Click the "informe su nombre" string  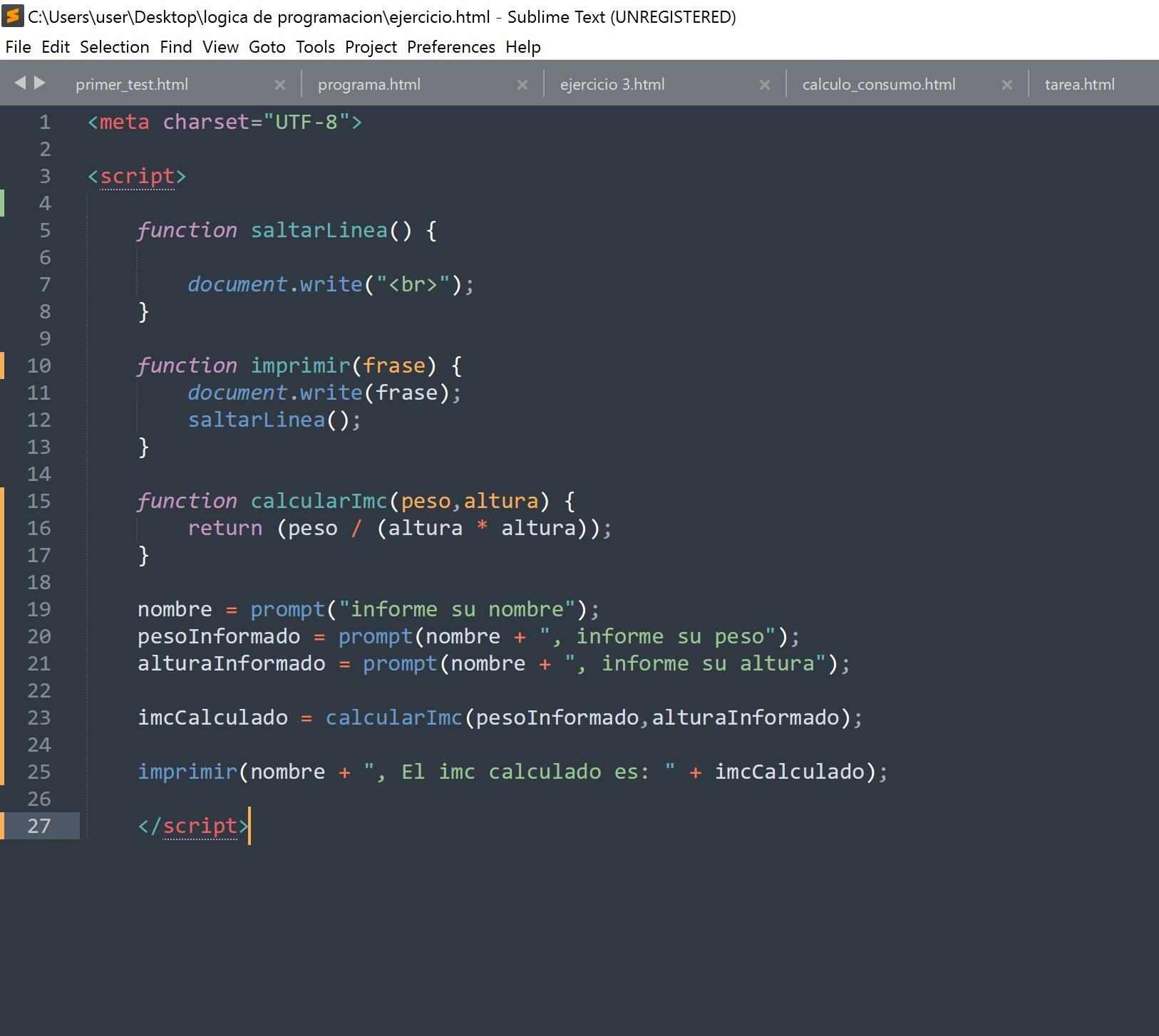(457, 610)
